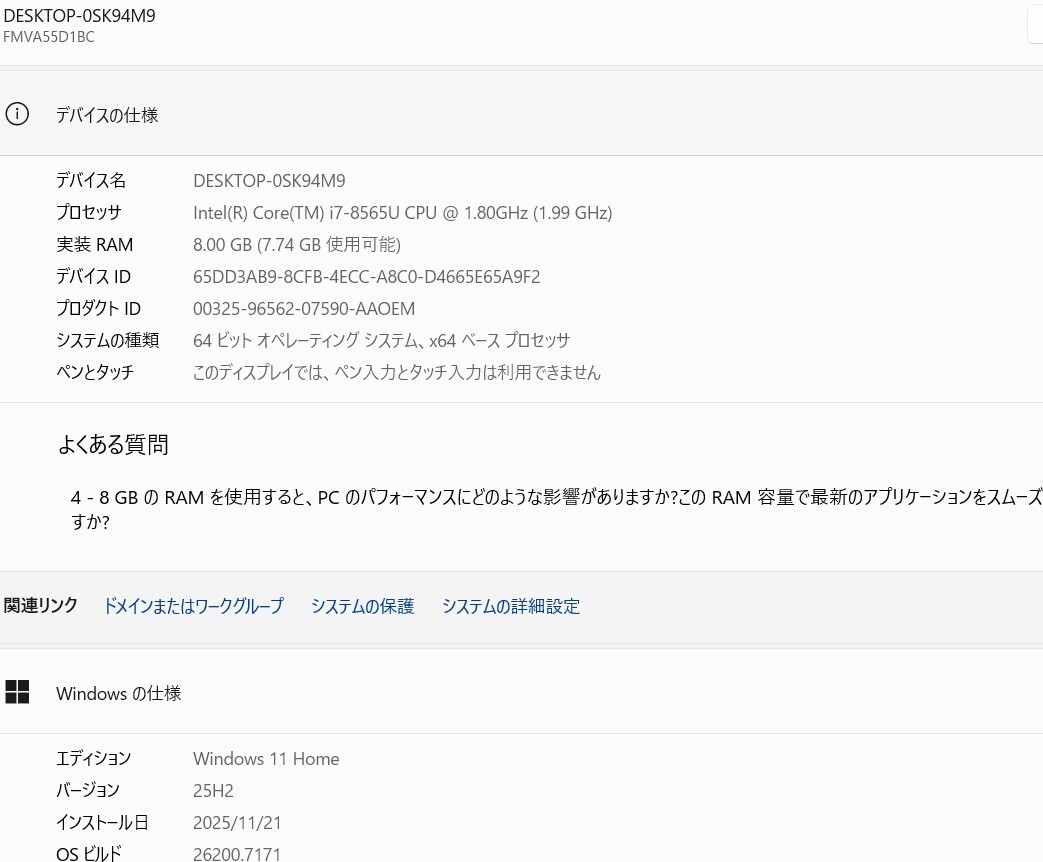Collapse the デバイスの仕様 section header
This screenshot has width=1043, height=862.
click(522, 114)
